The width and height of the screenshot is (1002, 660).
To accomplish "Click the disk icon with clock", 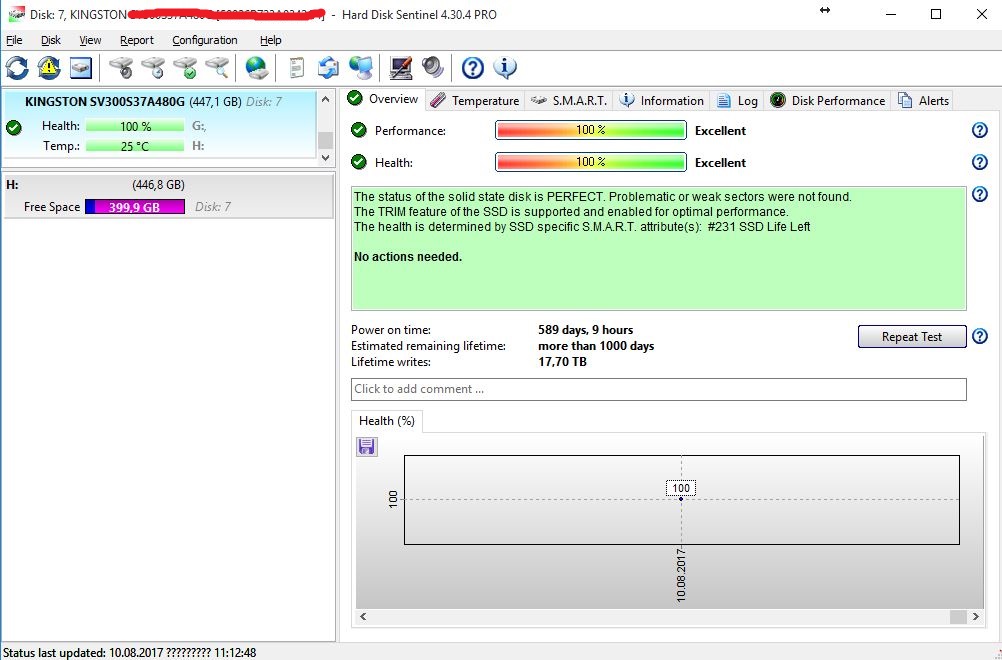I will pyautogui.click(x=153, y=67).
